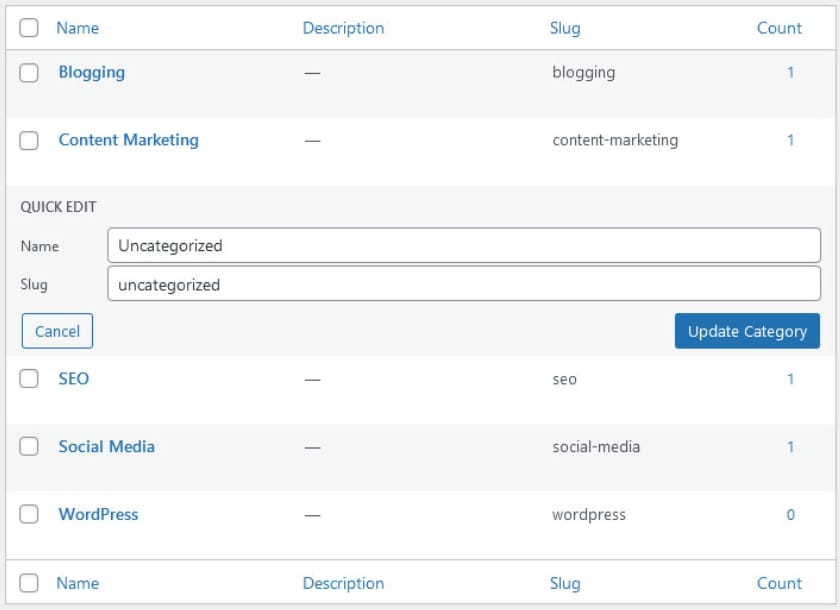Sort by Count column in header
Screen dimensions: 840x610
coord(779,28)
